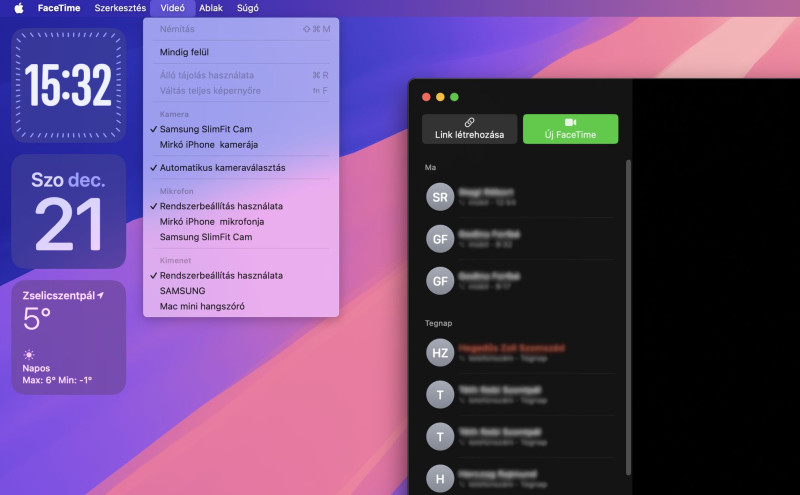800x495 pixels.
Task: Click the second T contact avatar under Tegnap
Action: point(440,436)
